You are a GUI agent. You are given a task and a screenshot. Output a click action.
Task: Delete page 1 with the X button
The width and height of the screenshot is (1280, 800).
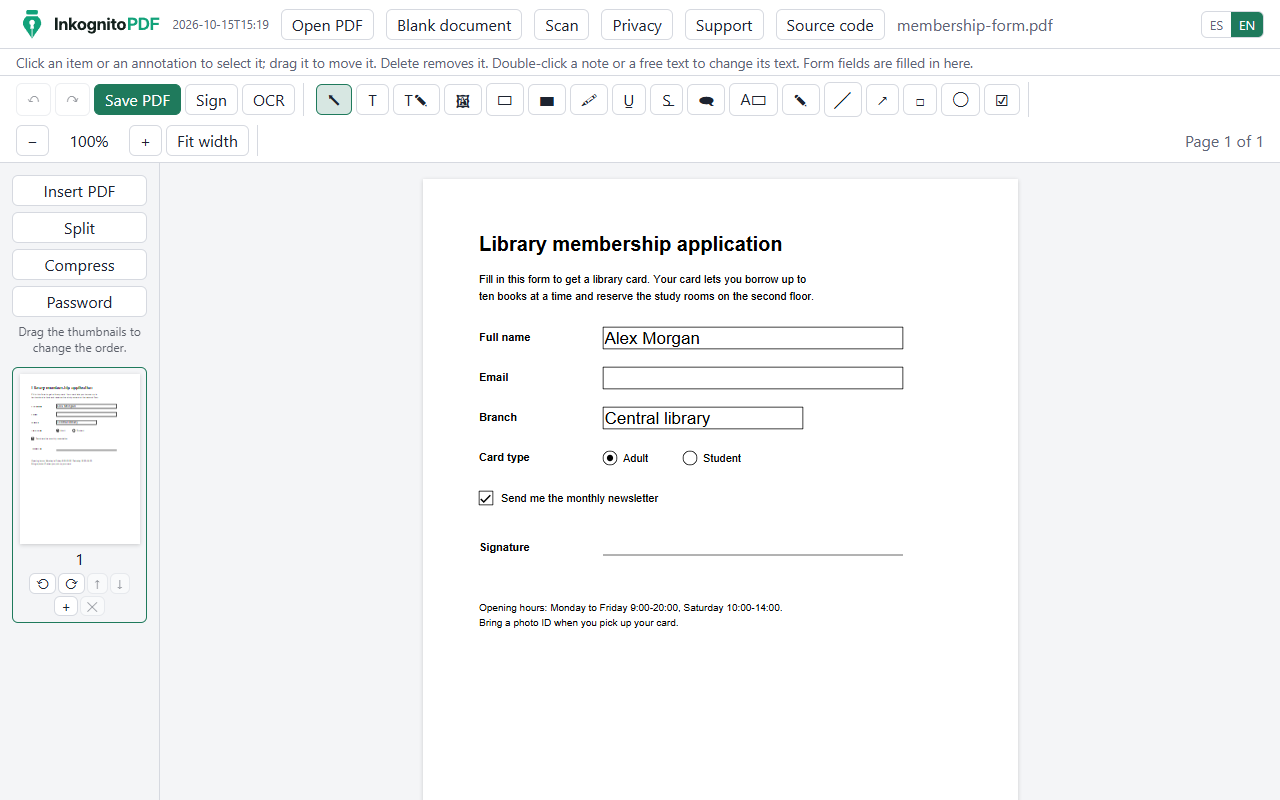click(x=93, y=607)
